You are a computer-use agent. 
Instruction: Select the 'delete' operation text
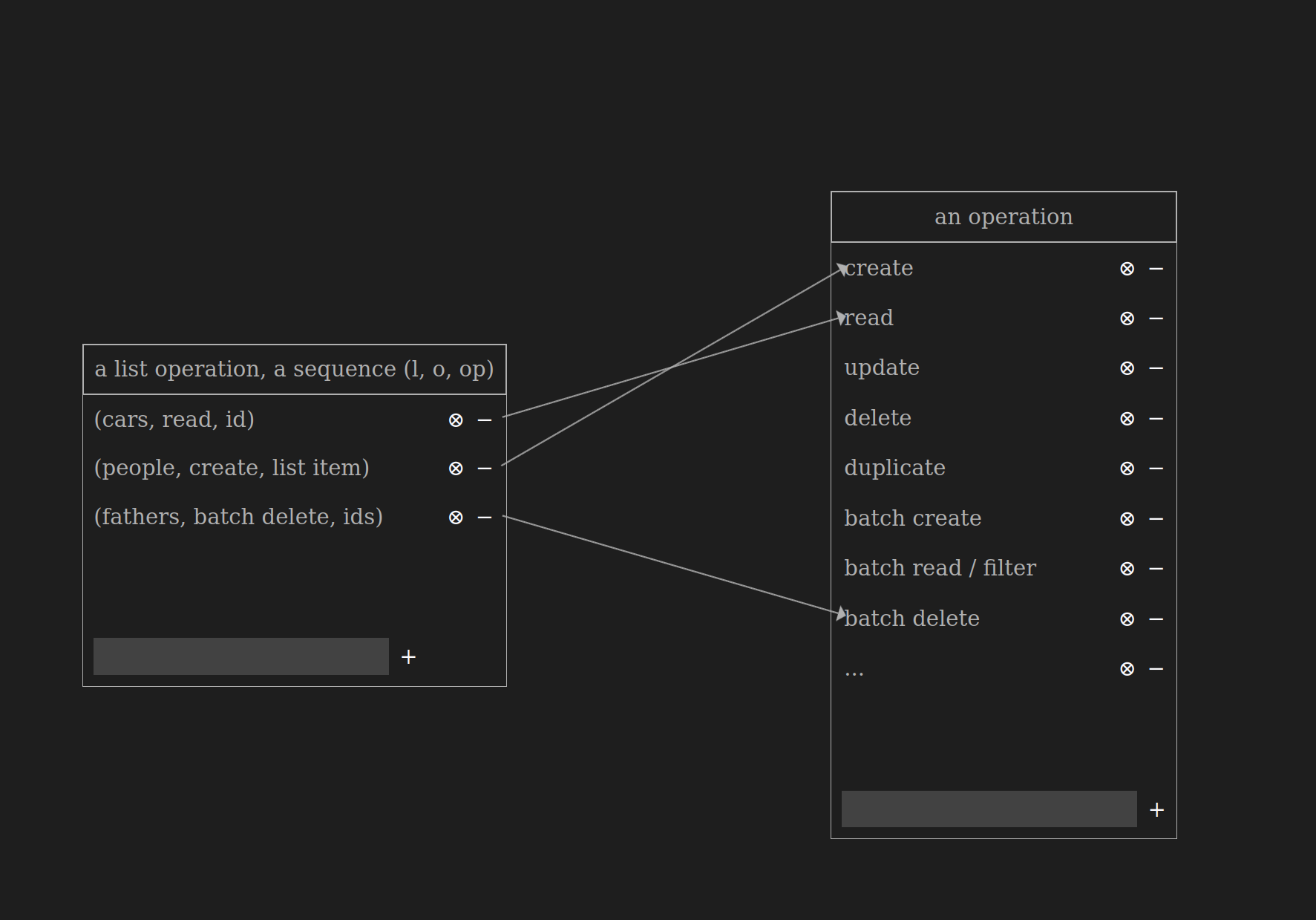[878, 418]
